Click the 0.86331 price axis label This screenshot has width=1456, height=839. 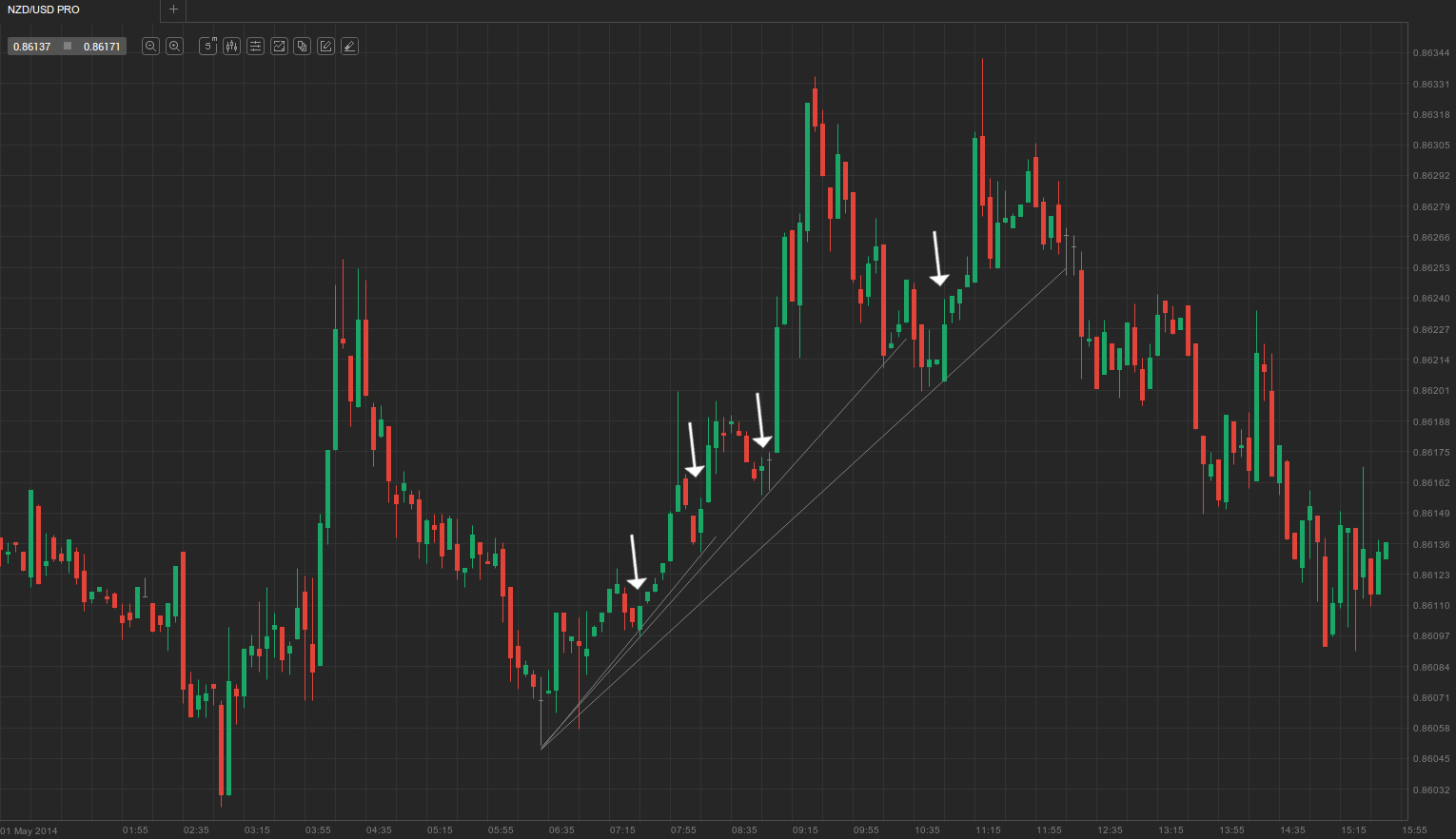tap(1431, 85)
